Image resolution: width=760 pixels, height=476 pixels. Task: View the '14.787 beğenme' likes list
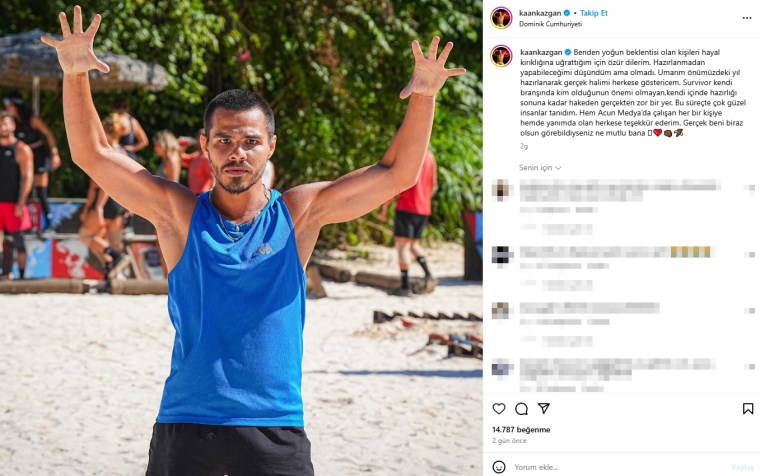521,429
